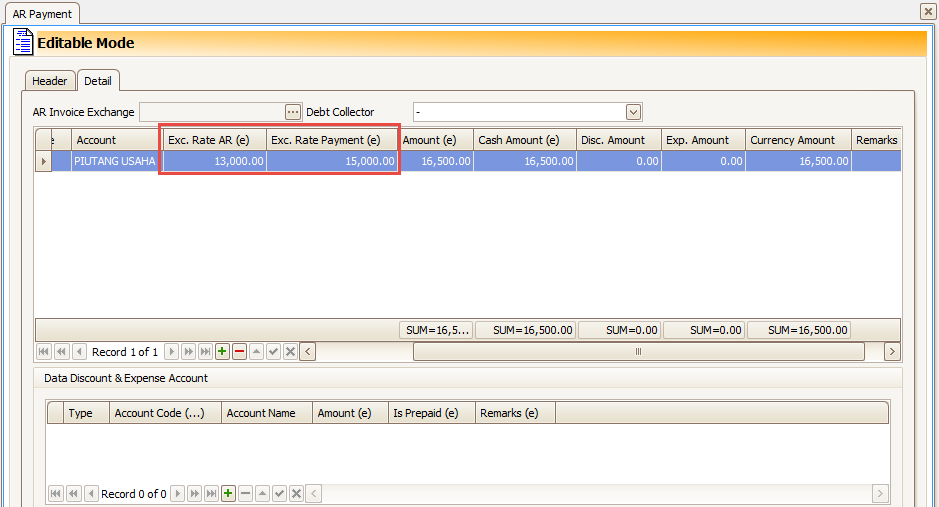Add a new record in the upper grid
Viewport: 939px width, 507px height.
222,351
